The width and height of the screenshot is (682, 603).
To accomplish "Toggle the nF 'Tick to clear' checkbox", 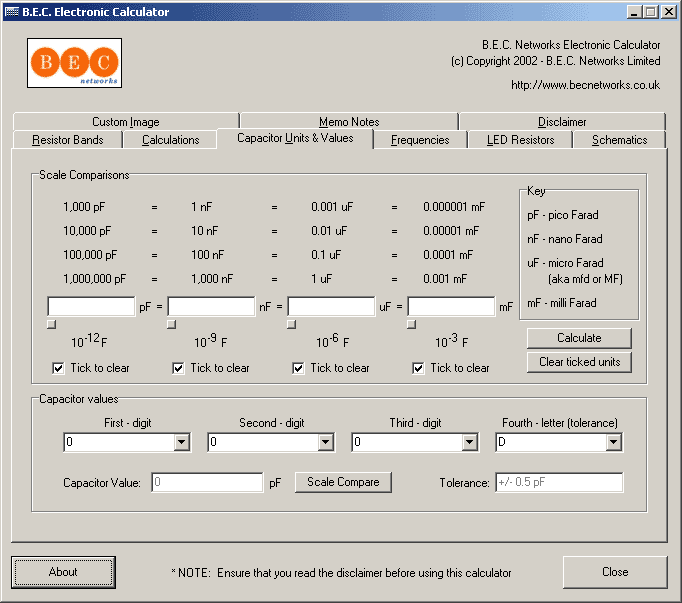I will click(x=178, y=368).
